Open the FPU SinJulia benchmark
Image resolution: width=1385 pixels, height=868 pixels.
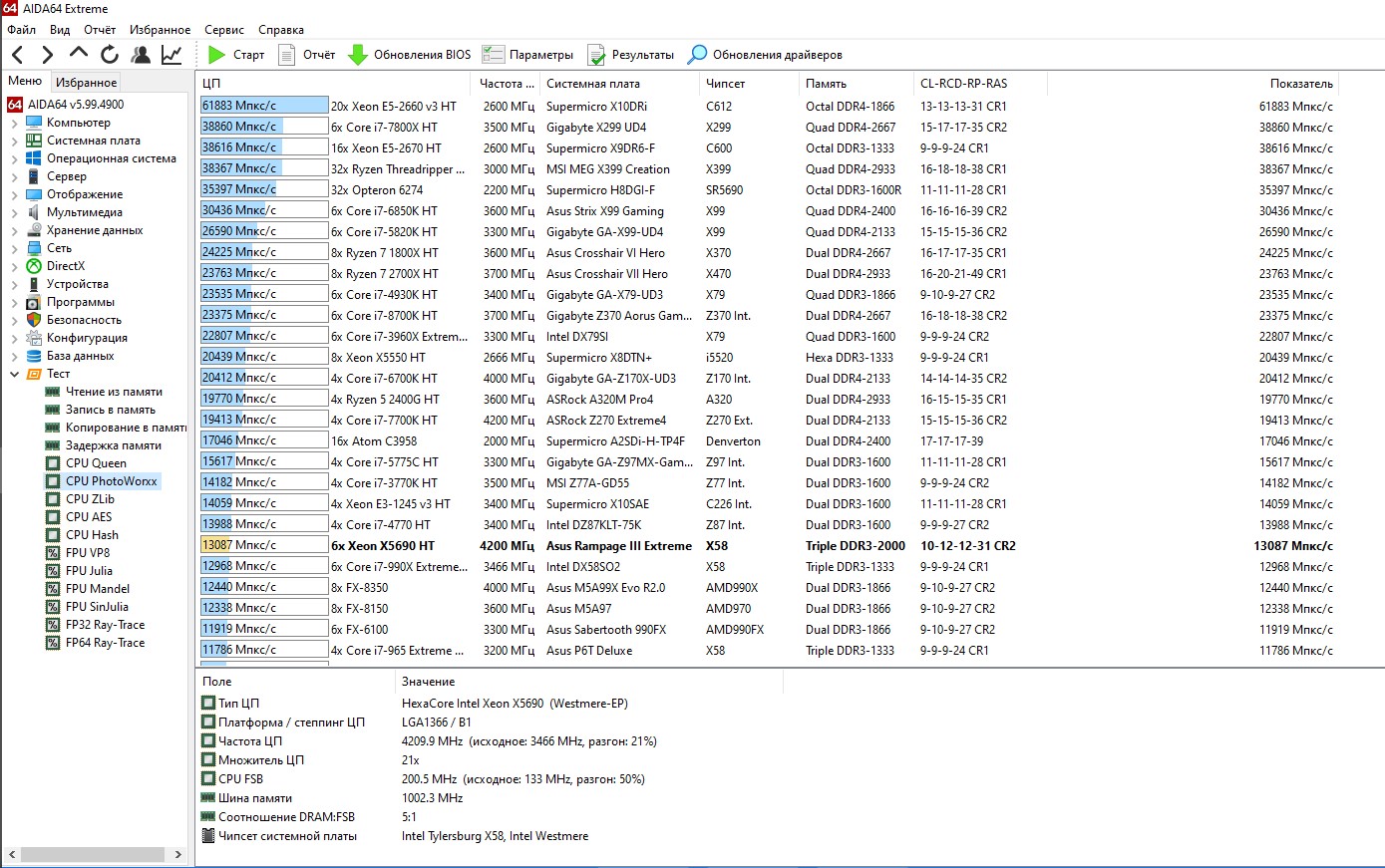click(87, 607)
